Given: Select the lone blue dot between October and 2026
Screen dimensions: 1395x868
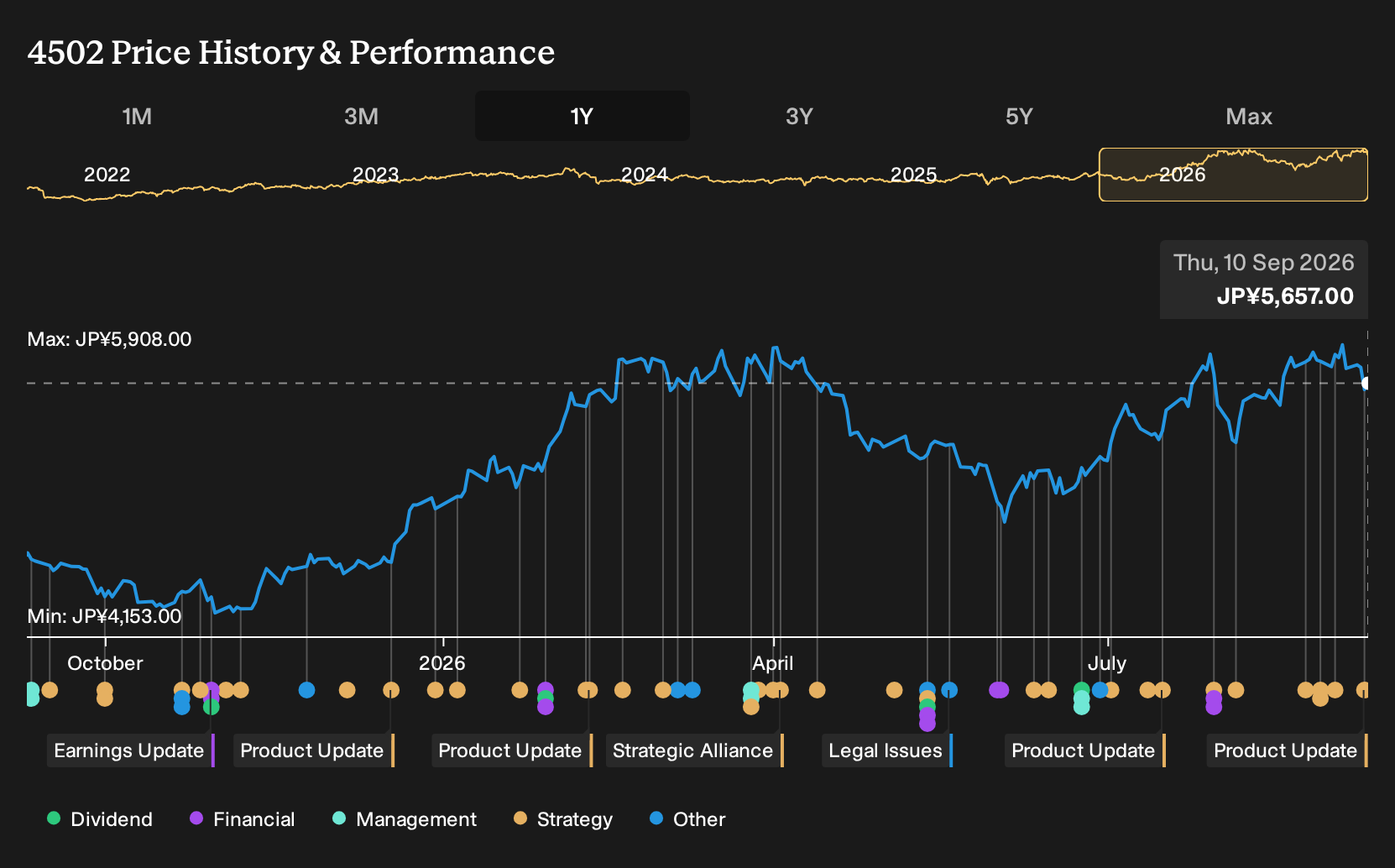Looking at the screenshot, I should tap(307, 690).
